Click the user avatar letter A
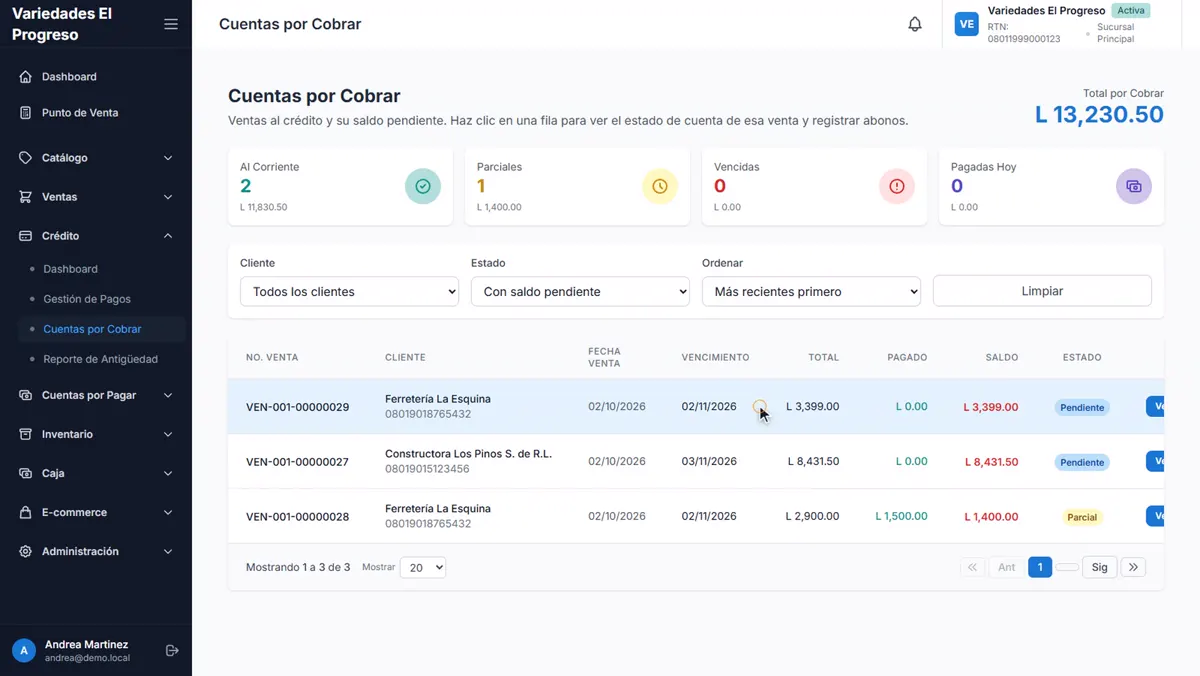 (24, 651)
